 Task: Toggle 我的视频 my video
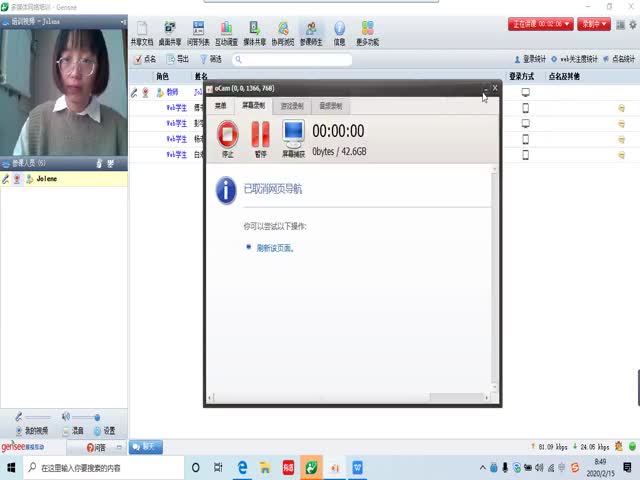coord(32,431)
